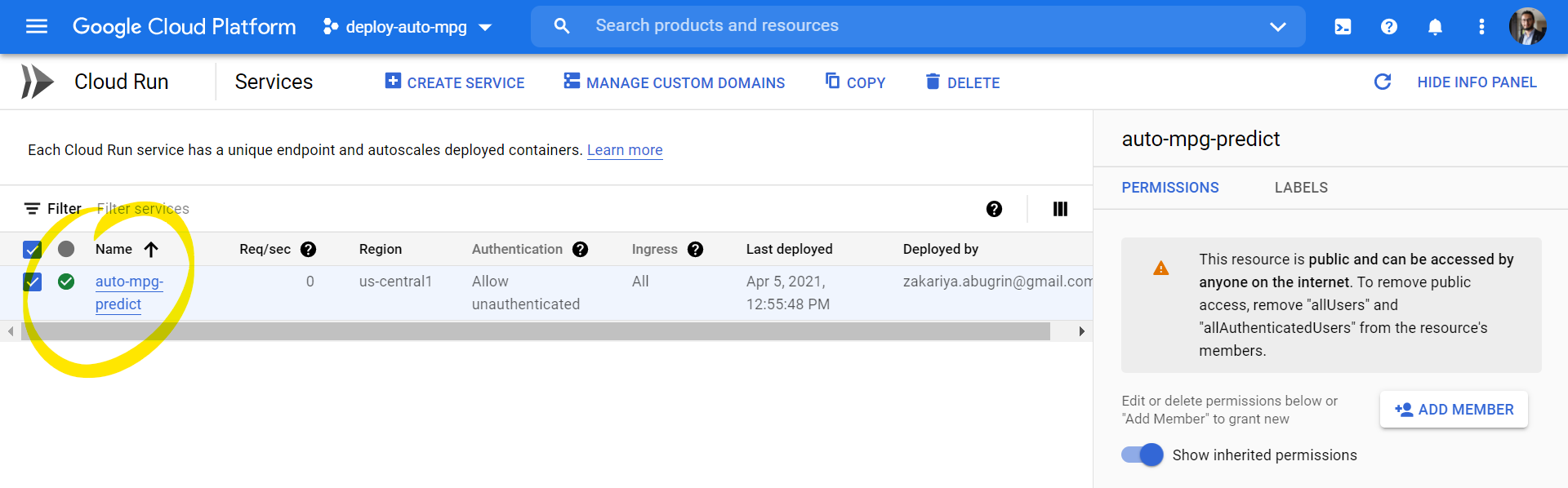Uncheck the auto-mpg-predict row checkbox
1568x488 pixels.
click(33, 282)
